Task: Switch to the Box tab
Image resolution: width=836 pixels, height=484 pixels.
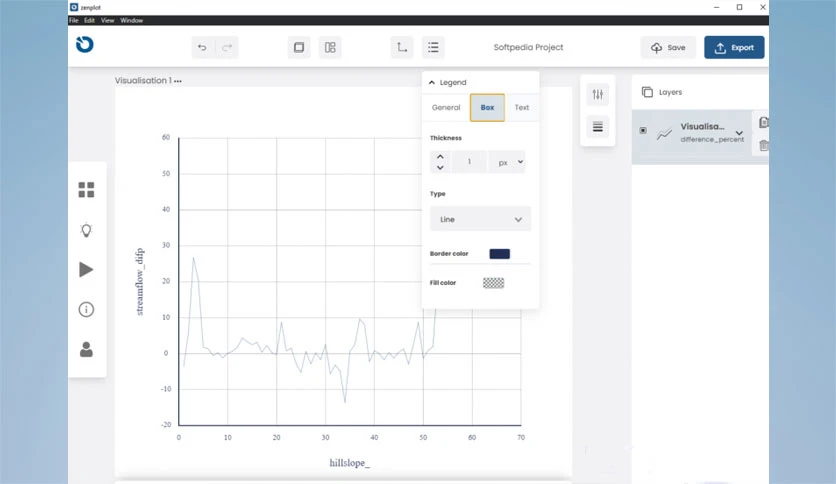Action: point(487,108)
